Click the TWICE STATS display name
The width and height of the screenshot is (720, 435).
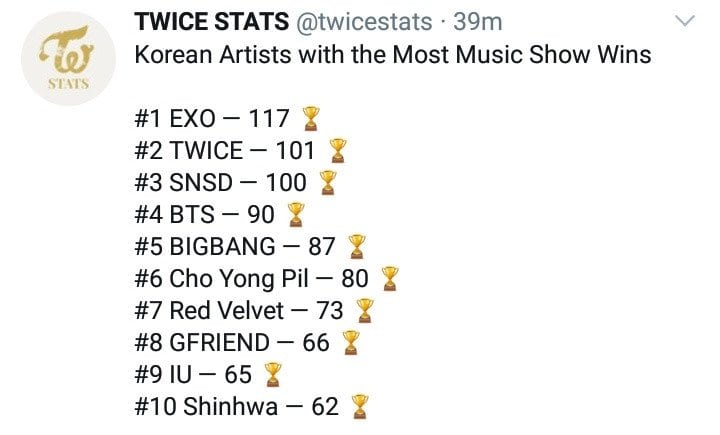(x=204, y=21)
